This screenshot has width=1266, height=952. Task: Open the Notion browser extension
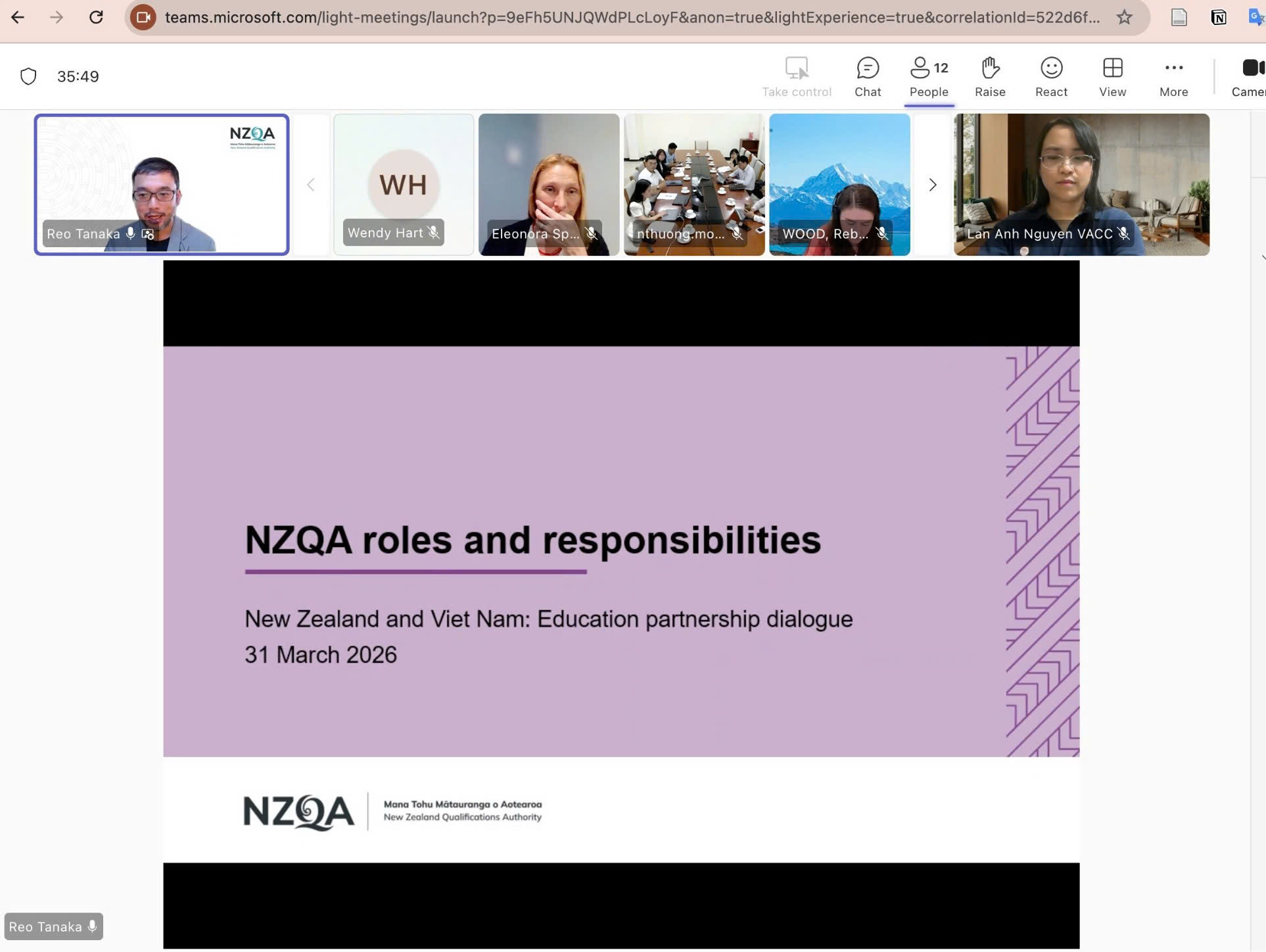[x=1218, y=18]
